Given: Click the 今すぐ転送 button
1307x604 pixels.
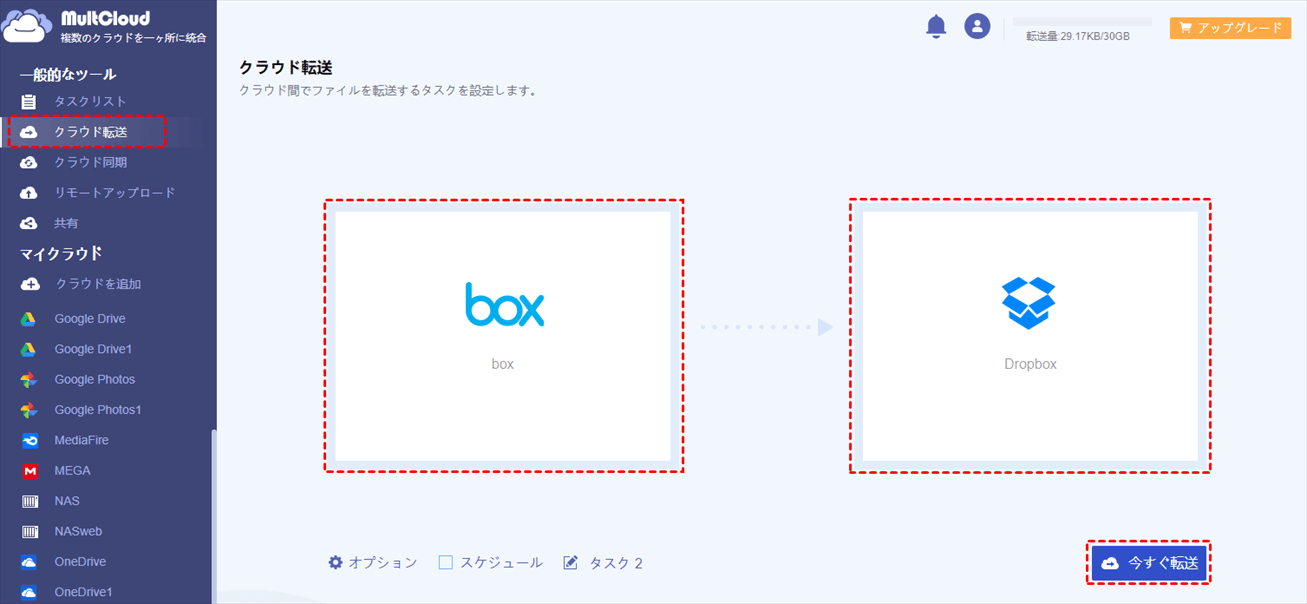Looking at the screenshot, I should (1149, 564).
